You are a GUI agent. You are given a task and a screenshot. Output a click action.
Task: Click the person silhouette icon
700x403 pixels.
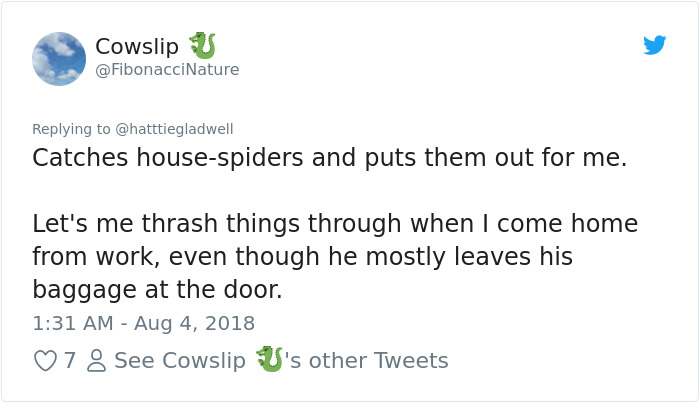point(96,360)
